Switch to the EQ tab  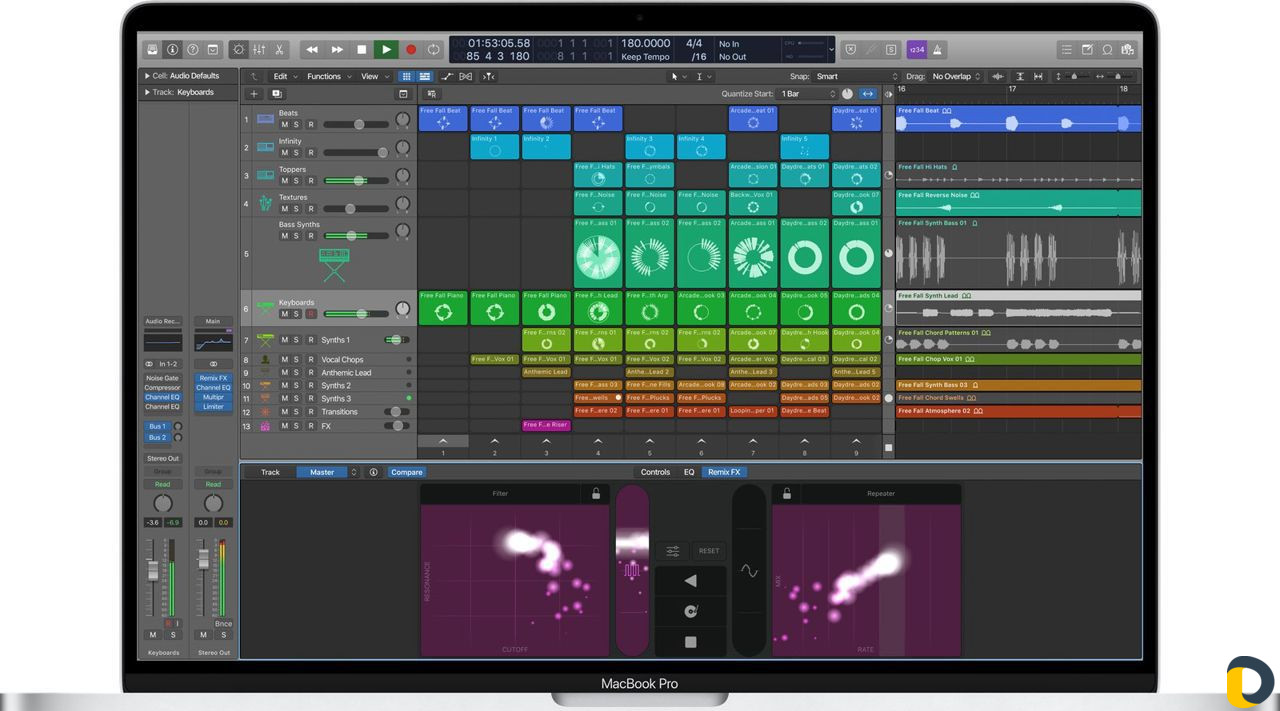point(689,472)
